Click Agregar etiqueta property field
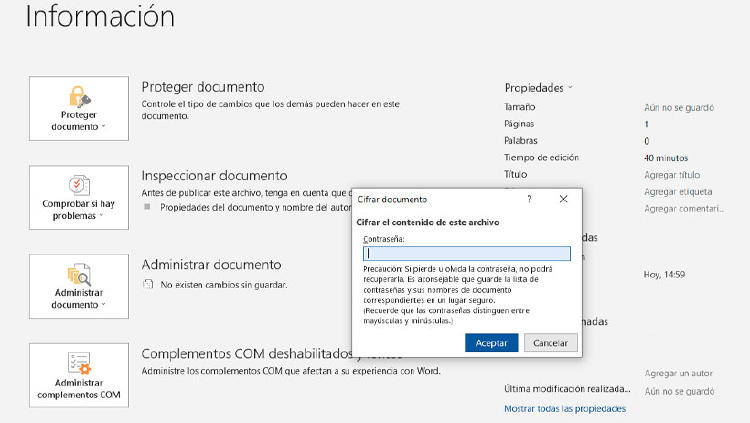 pyautogui.click(x=678, y=191)
